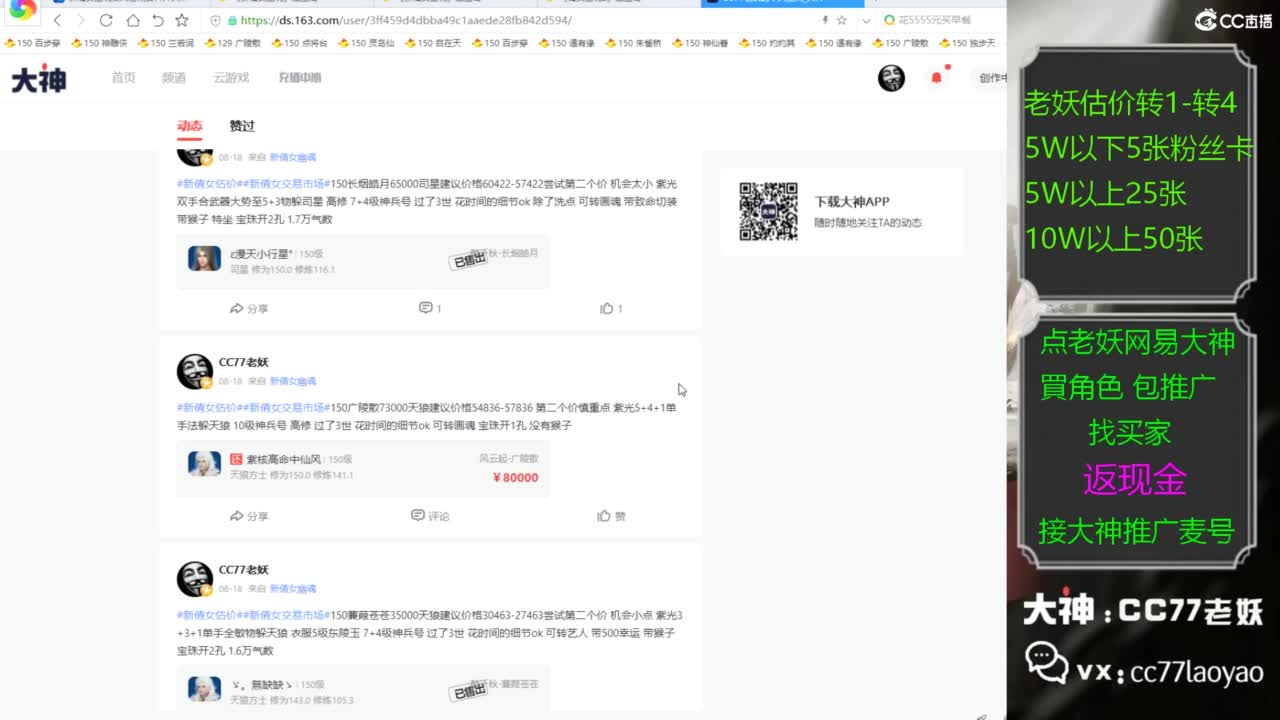Screen dimensions: 1280x720
Task: Click the browser refresh icon
Action: (x=105, y=19)
